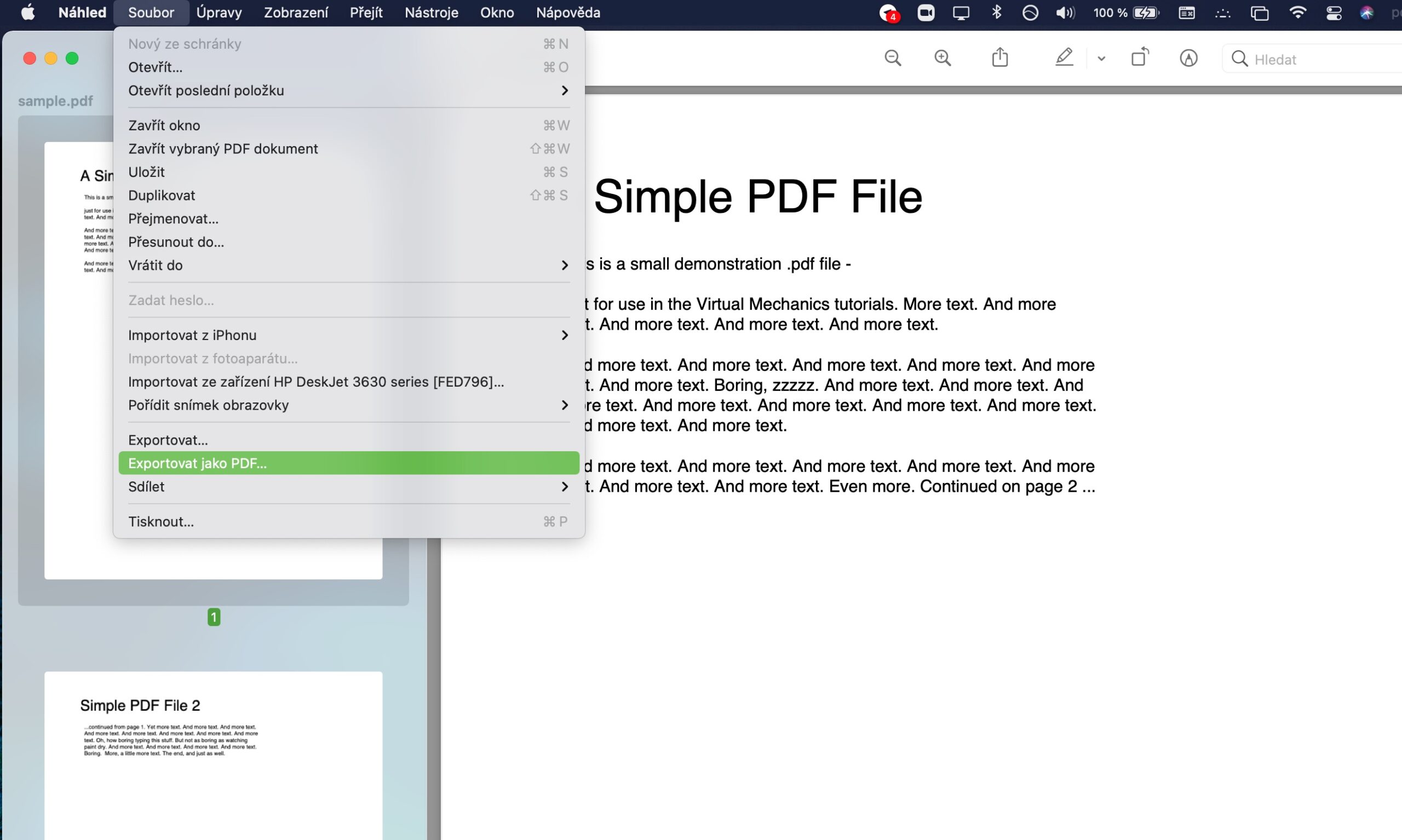Click the rotate page icon
Screen dimensions: 1402x840
(x=1139, y=57)
